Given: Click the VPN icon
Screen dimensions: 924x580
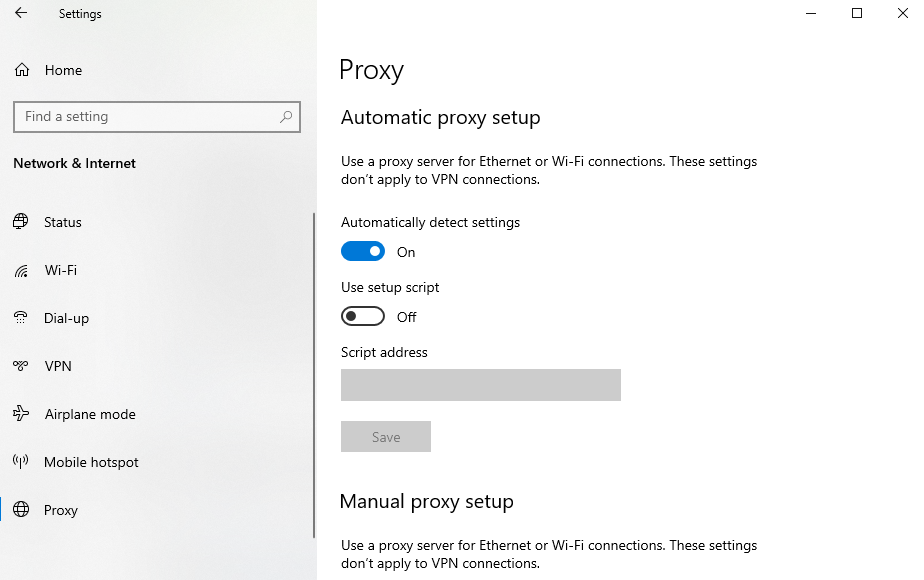Looking at the screenshot, I should [21, 366].
